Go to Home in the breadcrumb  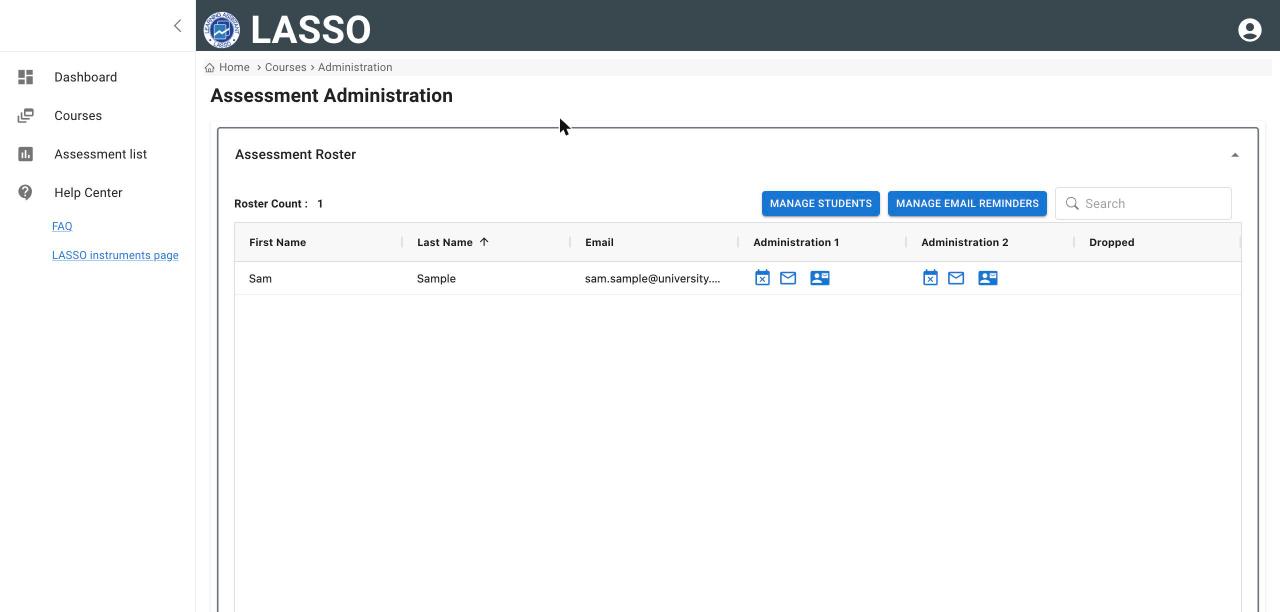[x=234, y=68]
